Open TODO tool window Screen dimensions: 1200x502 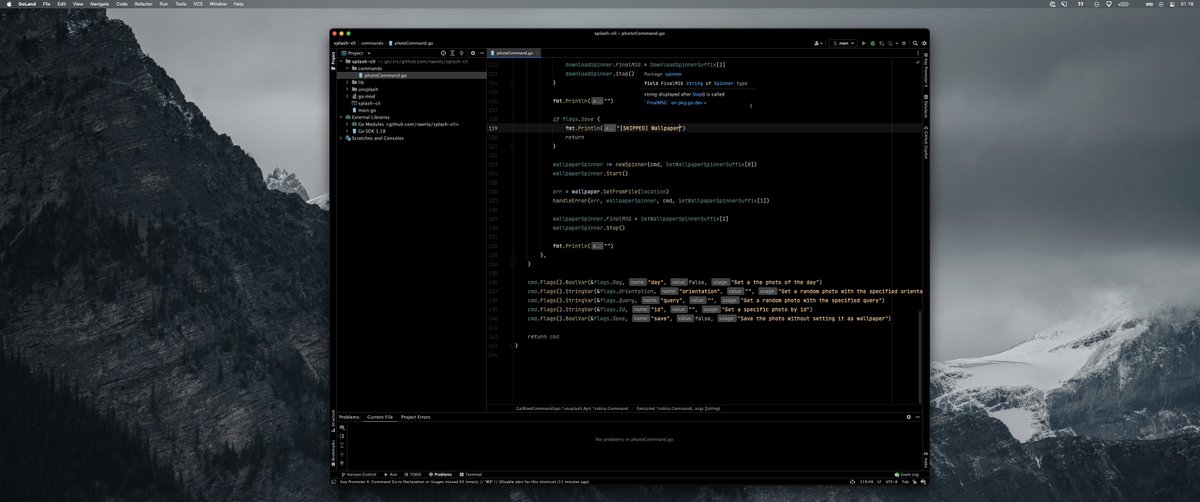click(413, 474)
